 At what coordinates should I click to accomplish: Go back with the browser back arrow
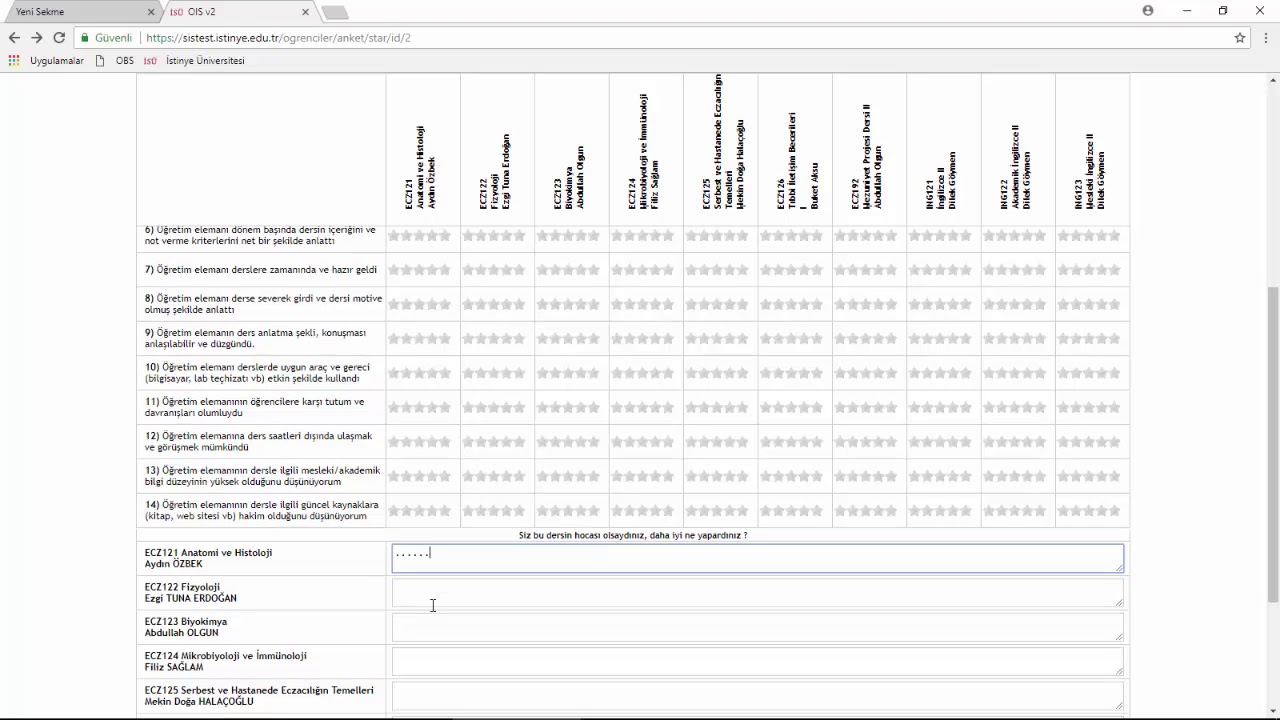[14, 38]
